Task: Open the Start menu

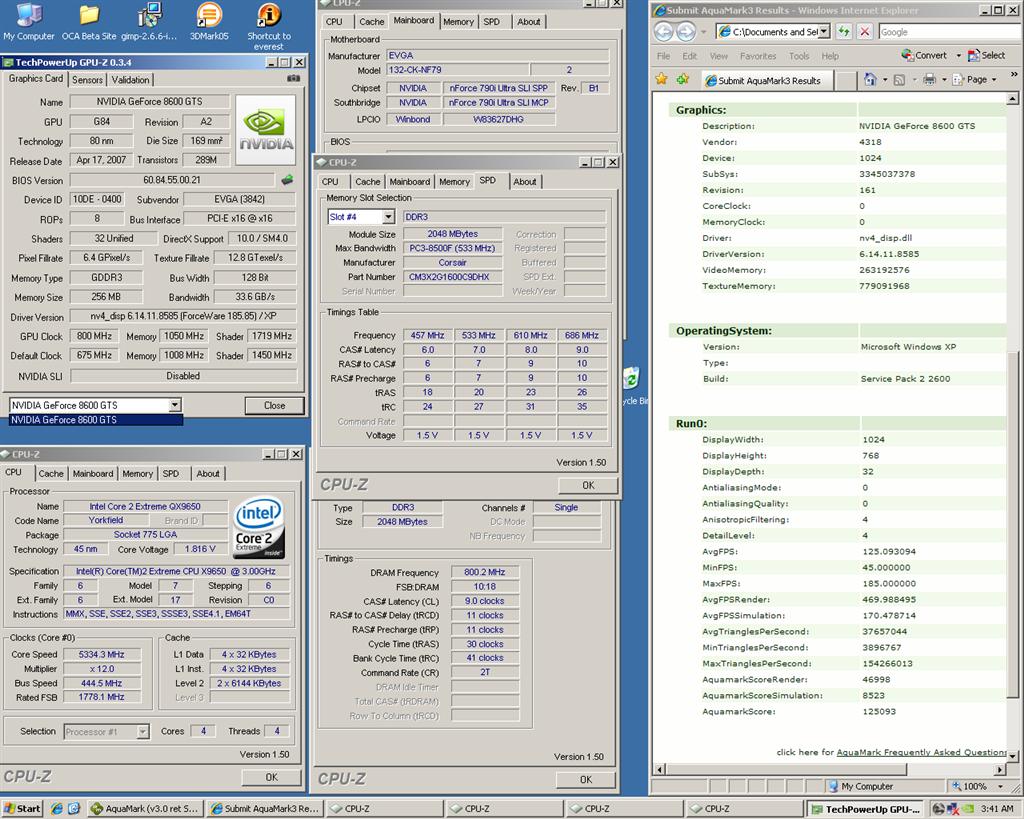Action: (22, 809)
